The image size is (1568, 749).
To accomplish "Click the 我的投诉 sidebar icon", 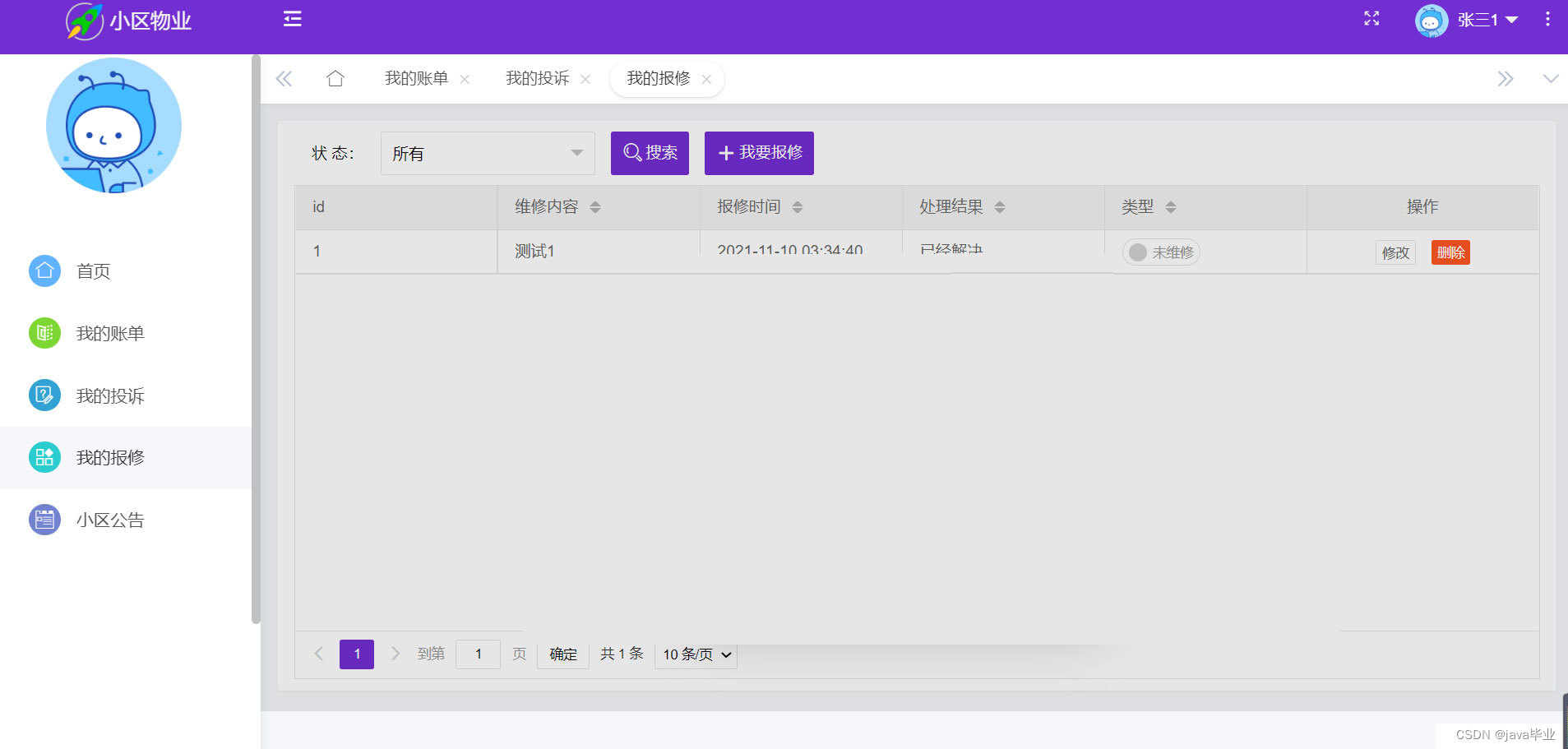I will pos(45,395).
